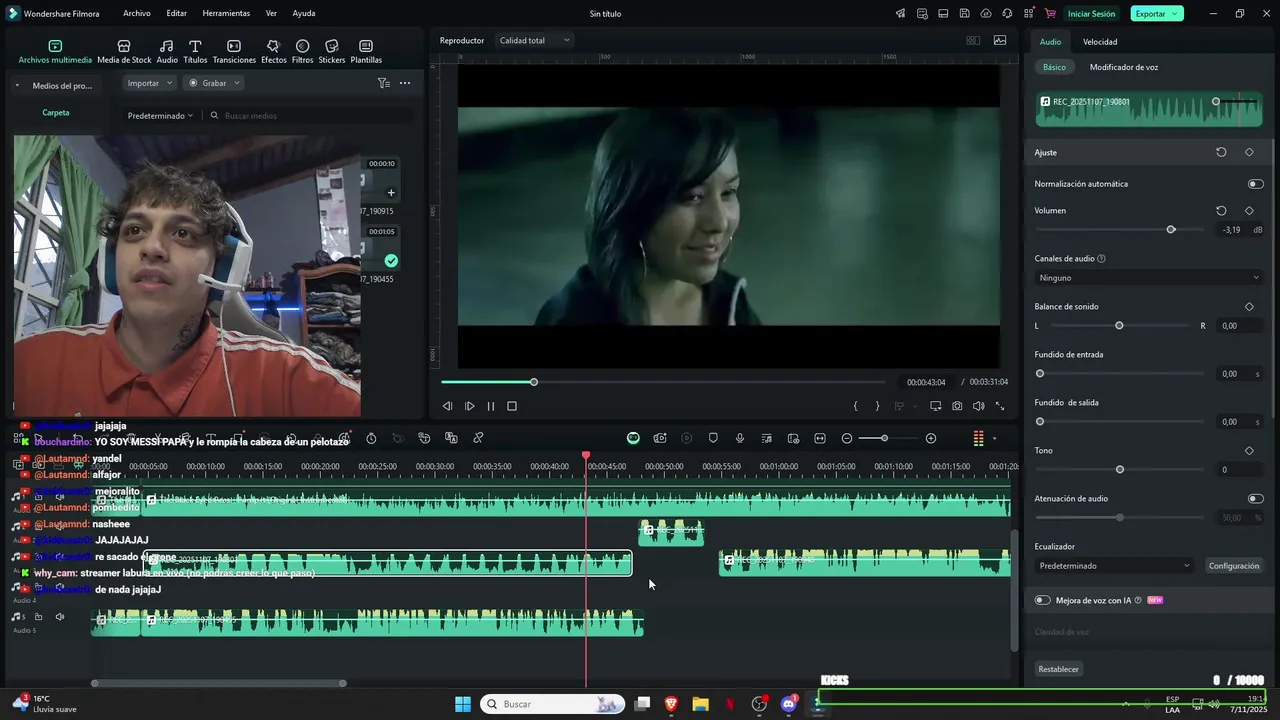Open the equalizer Configuración button

1234,566
